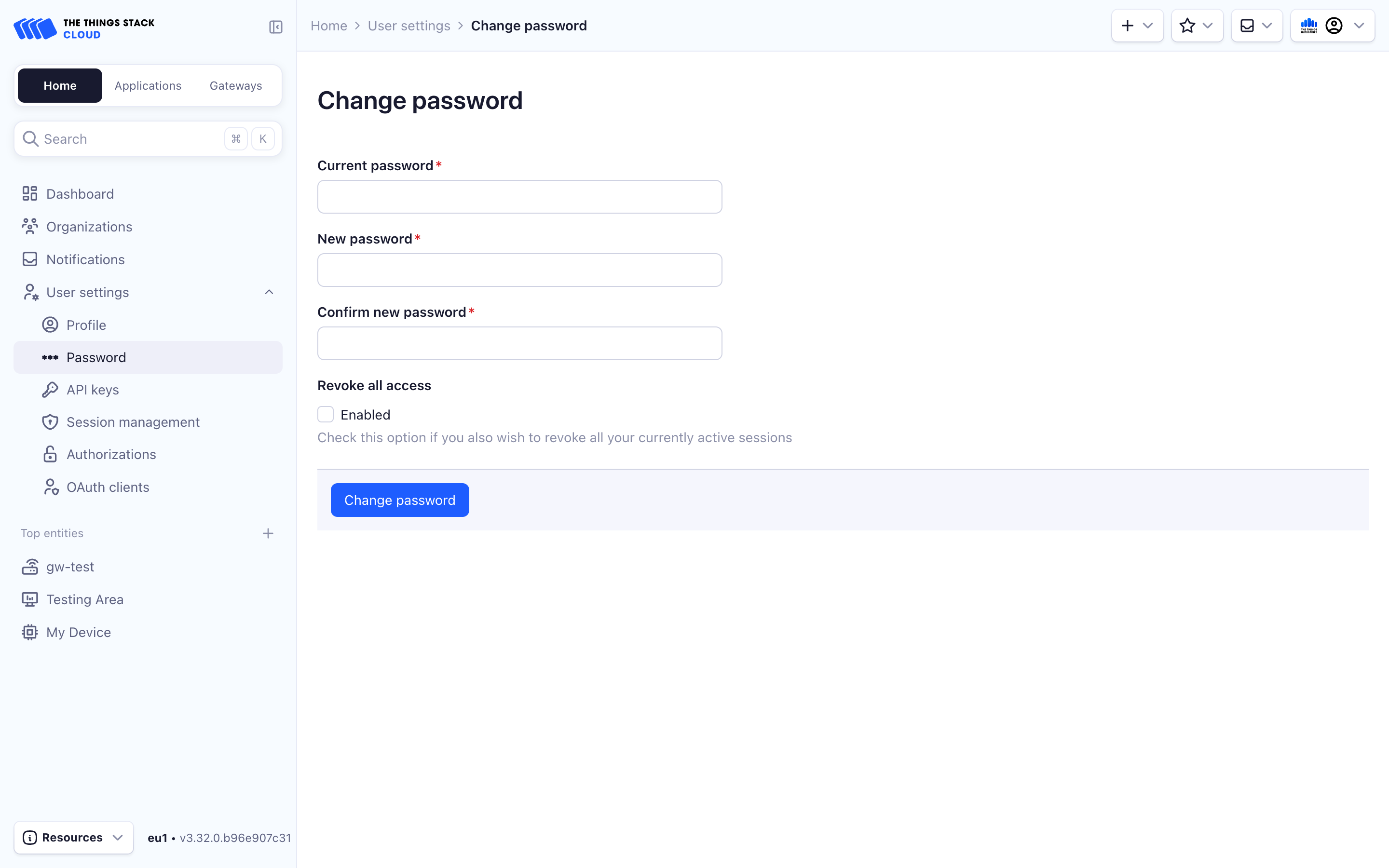Switch to the Applications tab
This screenshot has width=1389, height=868.
pos(148,85)
